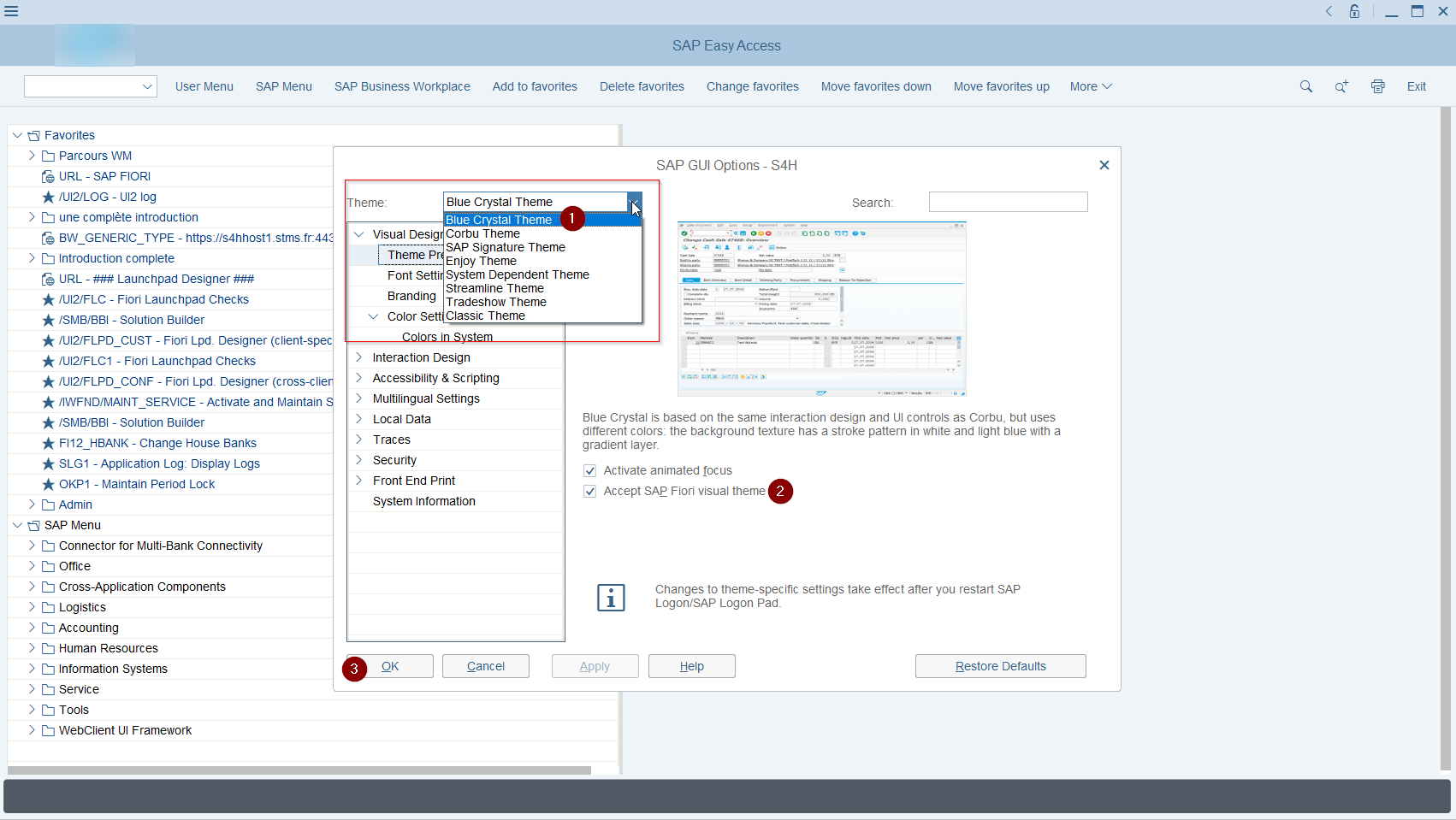This screenshot has height=820, width=1456.
Task: Click the theme preview thumbnail
Action: [x=822, y=309]
